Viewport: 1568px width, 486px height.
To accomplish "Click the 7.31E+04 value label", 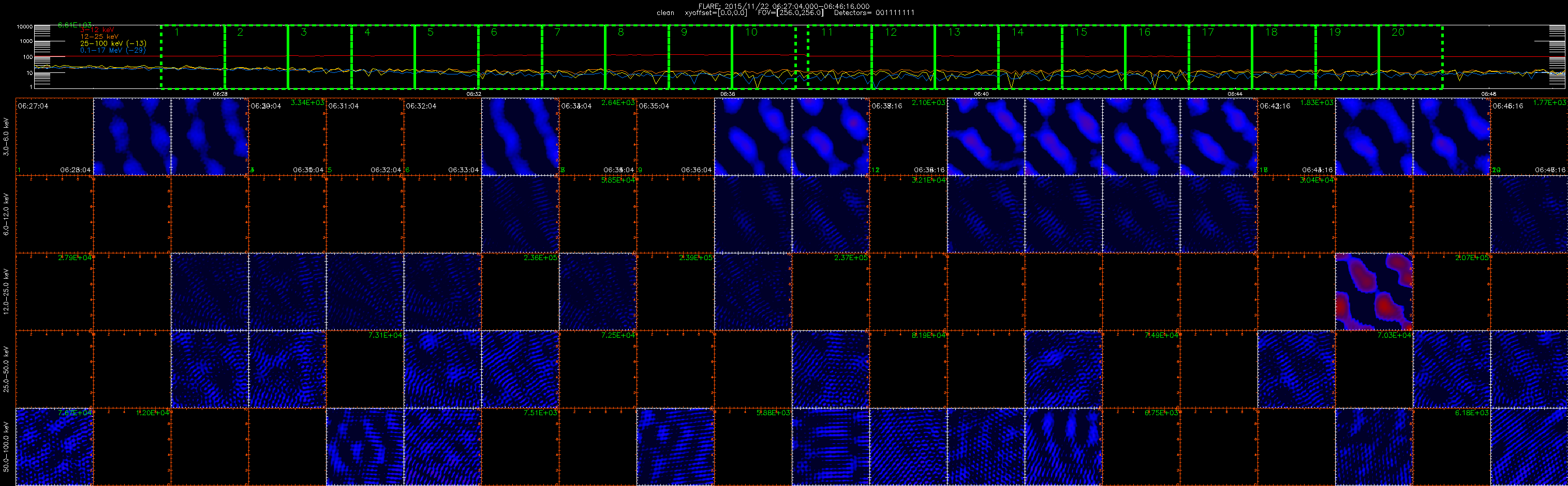I will tap(386, 335).
